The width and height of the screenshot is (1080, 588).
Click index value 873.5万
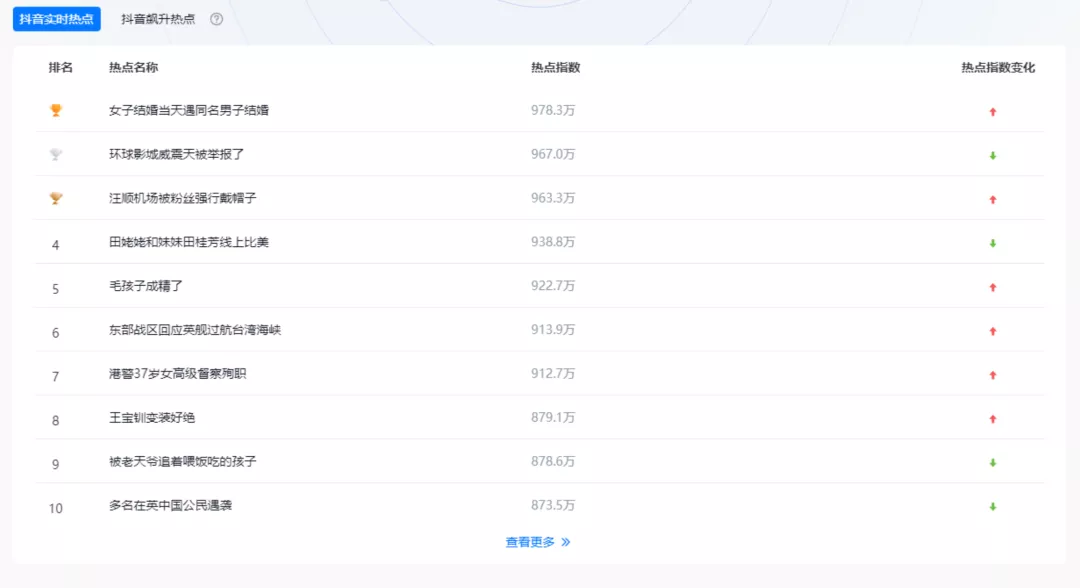(552, 505)
